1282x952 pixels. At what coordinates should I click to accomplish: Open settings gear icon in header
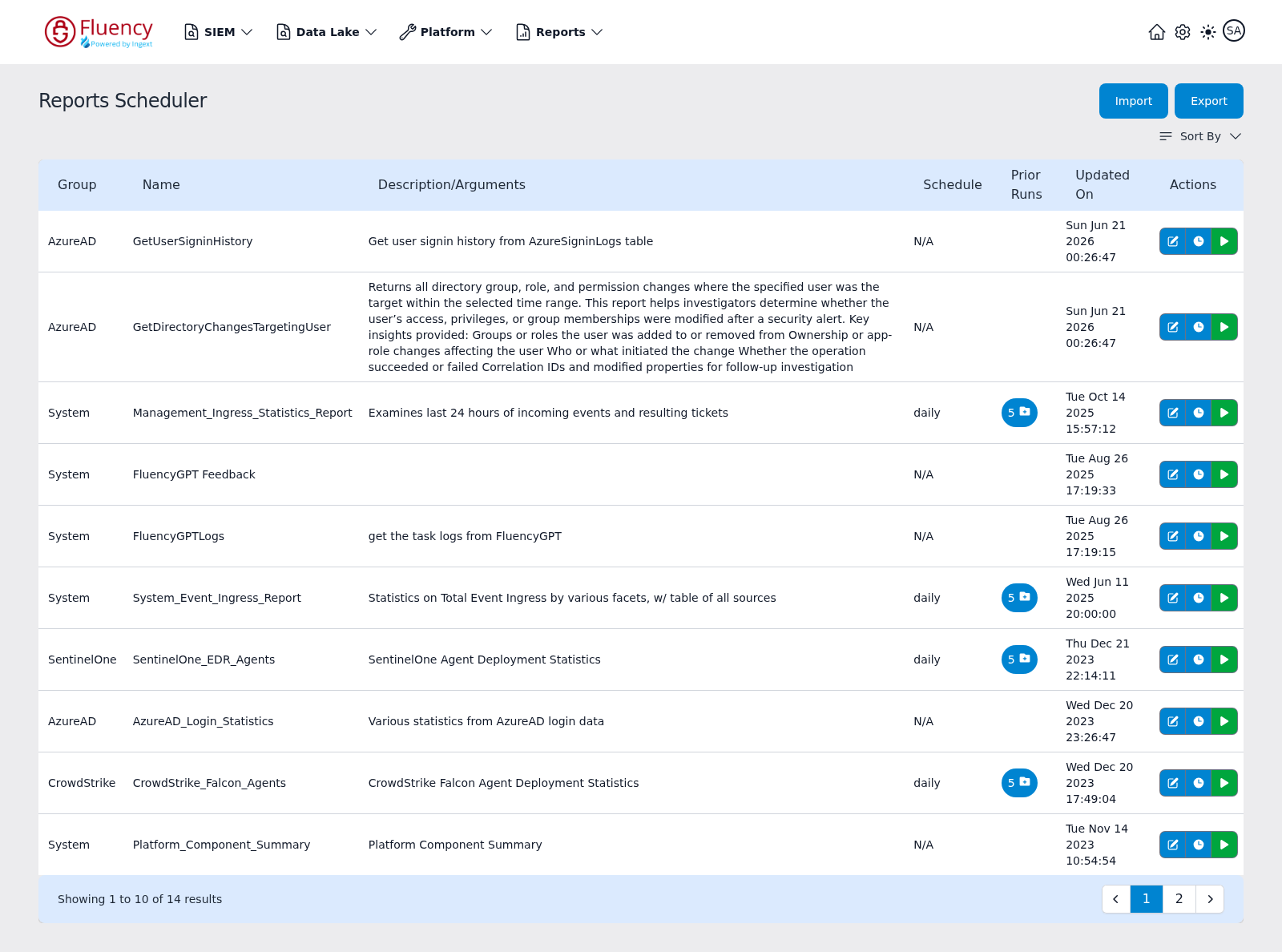pyautogui.click(x=1183, y=32)
